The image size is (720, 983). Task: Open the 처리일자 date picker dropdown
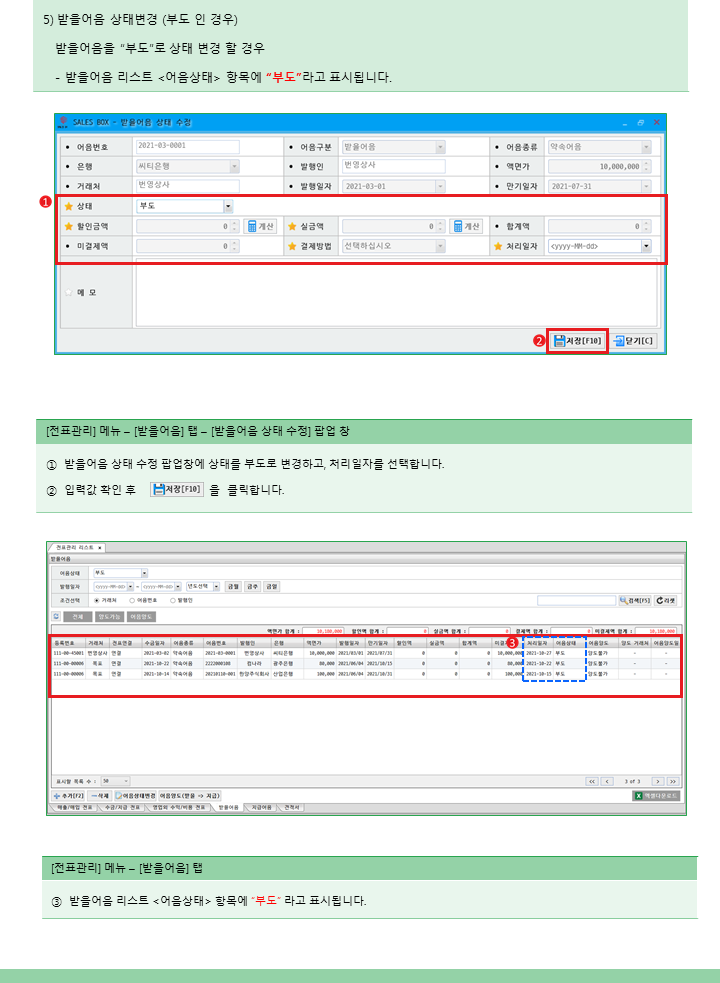[646, 246]
